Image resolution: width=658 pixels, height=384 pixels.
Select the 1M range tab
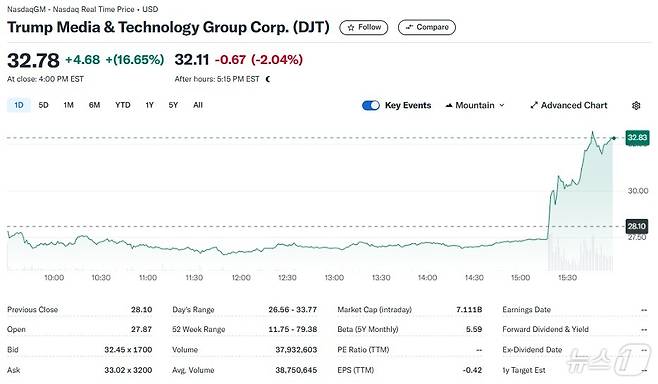(x=68, y=105)
